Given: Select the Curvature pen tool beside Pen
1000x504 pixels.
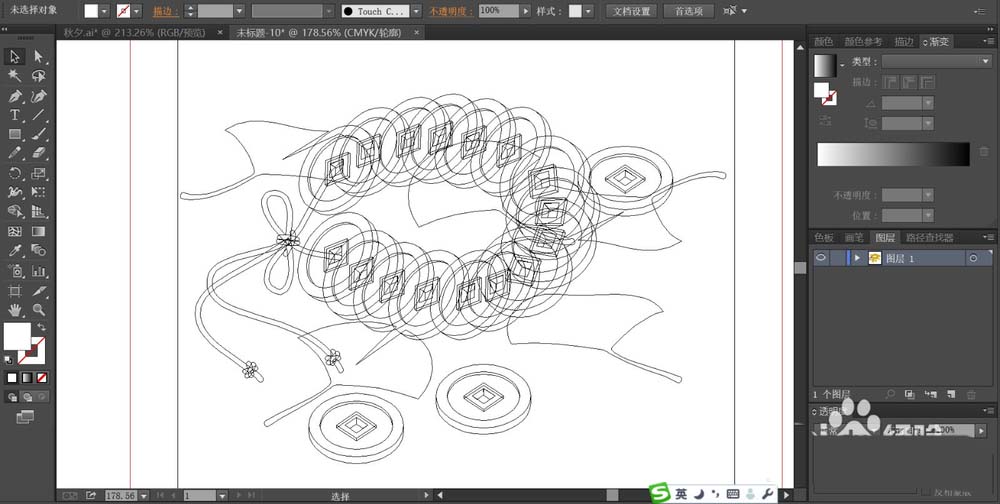Looking at the screenshot, I should (x=39, y=96).
